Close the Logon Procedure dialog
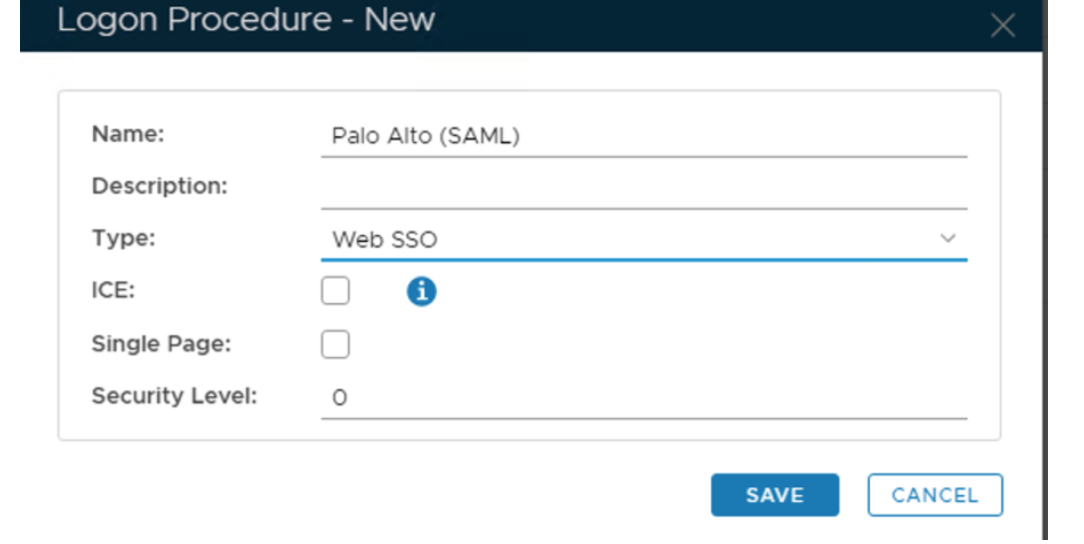The image size is (1084, 544). tap(1002, 26)
